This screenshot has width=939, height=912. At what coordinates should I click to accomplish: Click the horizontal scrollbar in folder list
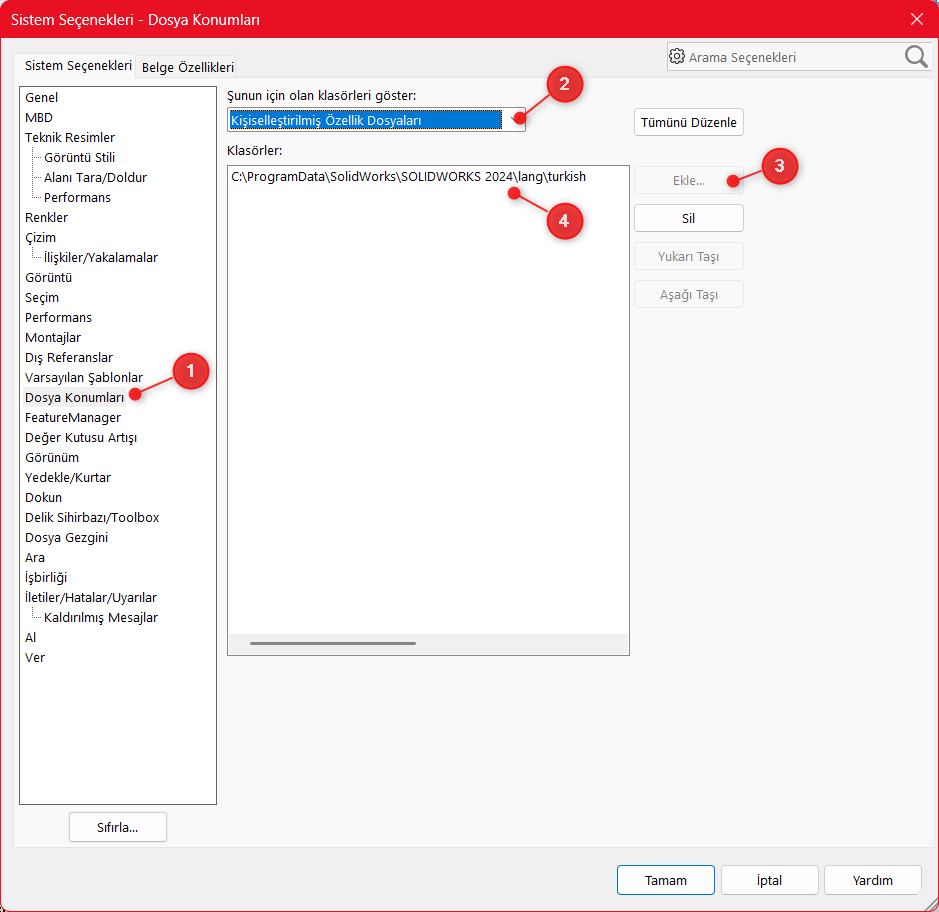click(x=333, y=643)
